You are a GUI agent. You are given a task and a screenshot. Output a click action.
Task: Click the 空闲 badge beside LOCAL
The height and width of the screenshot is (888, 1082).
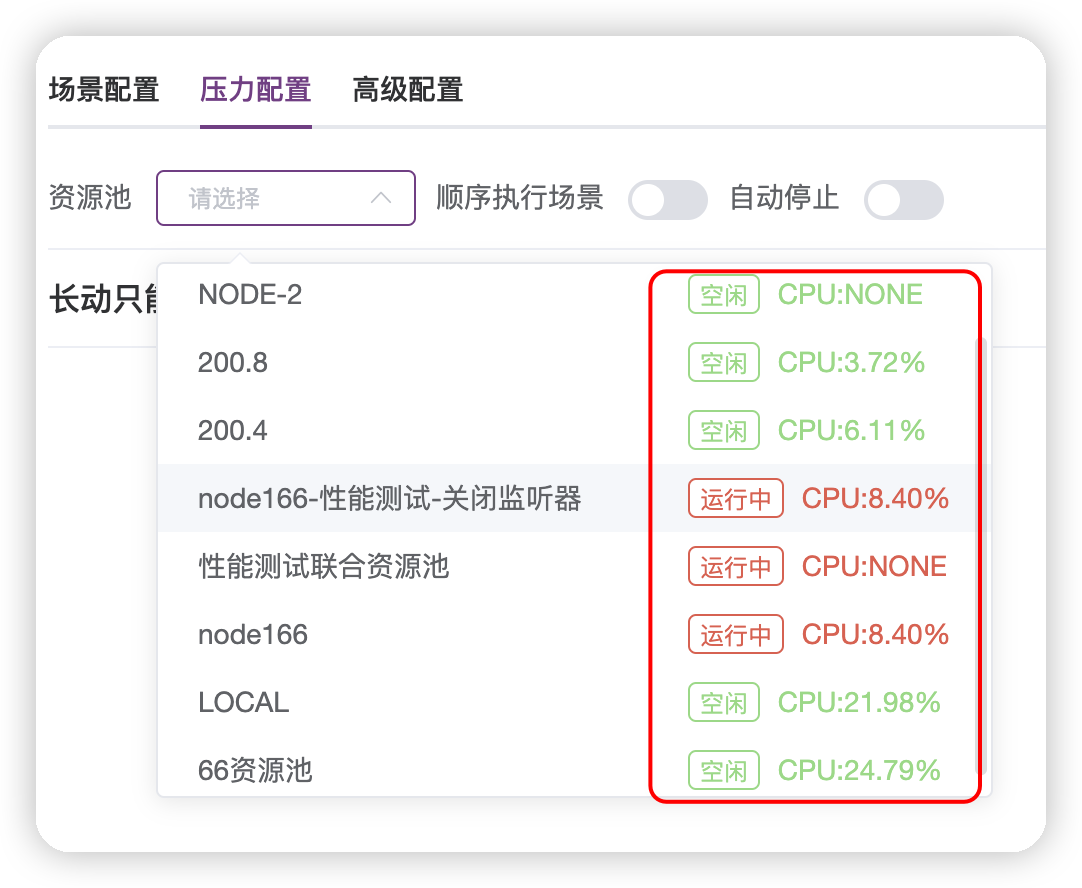(723, 702)
